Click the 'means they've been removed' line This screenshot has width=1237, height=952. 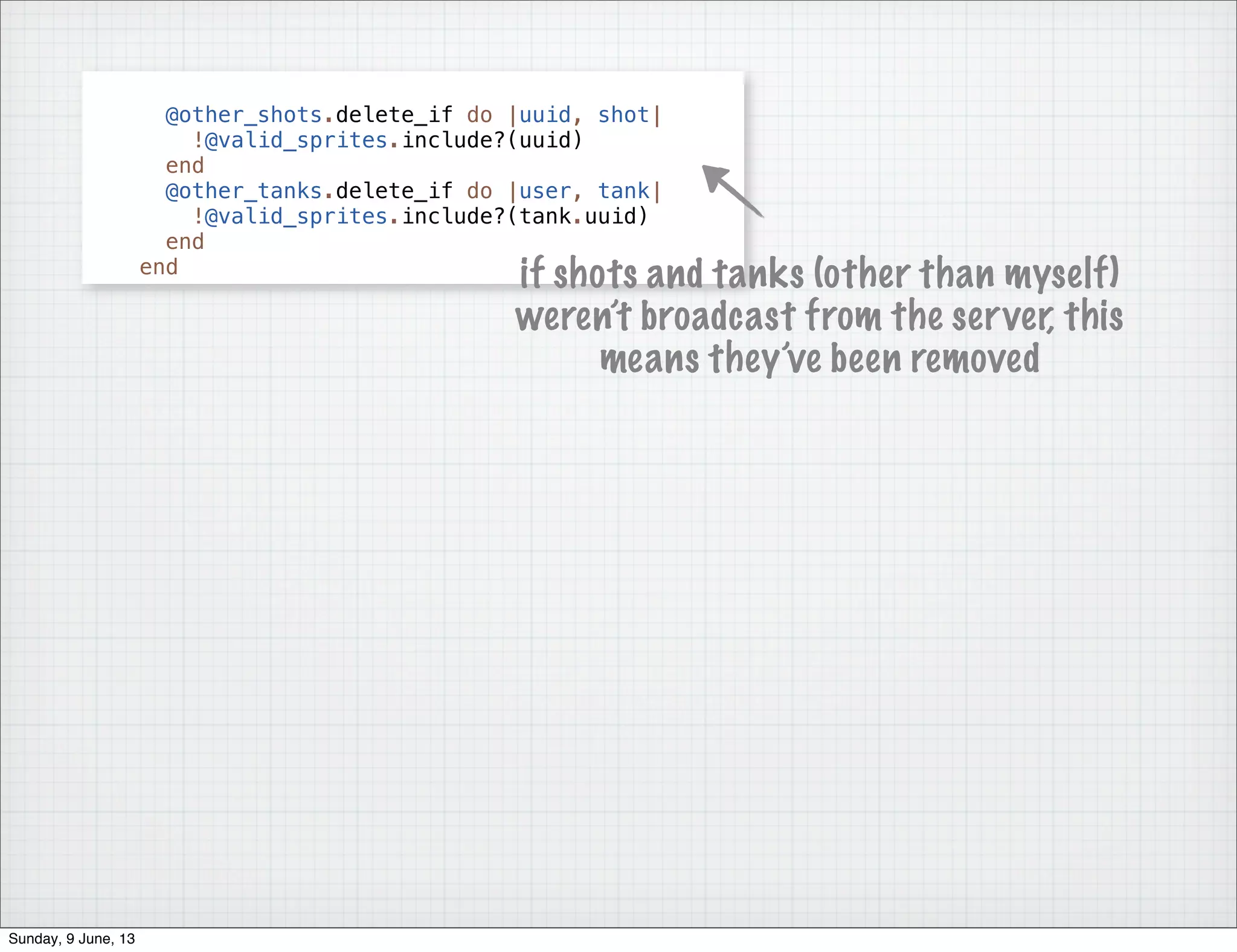click(x=818, y=359)
